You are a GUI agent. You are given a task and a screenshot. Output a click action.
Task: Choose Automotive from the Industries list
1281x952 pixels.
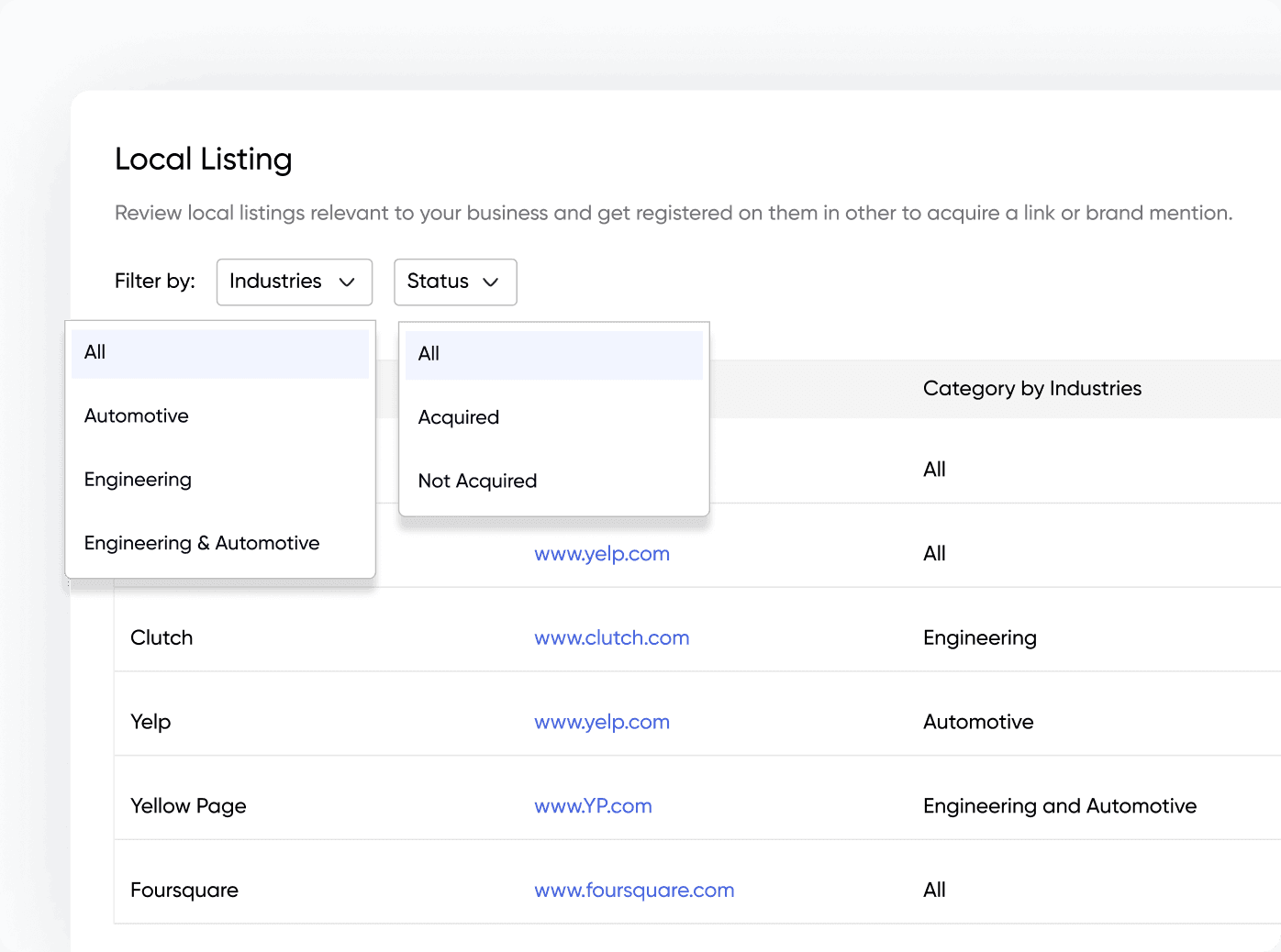coord(137,416)
